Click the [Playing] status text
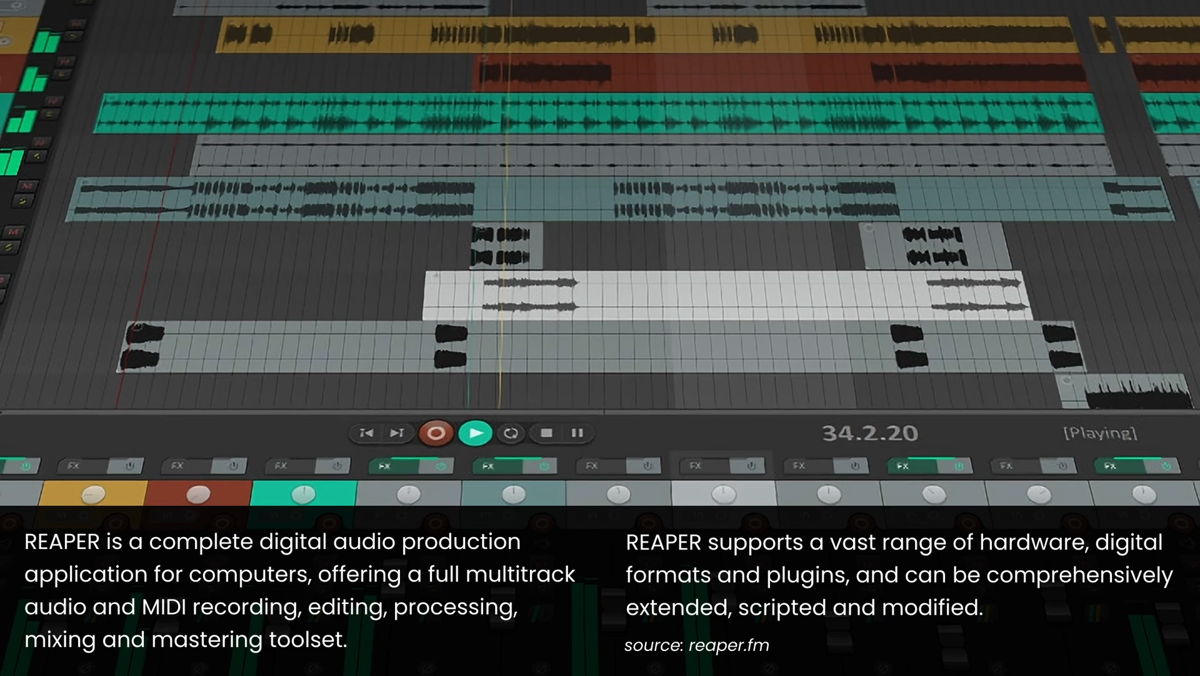 pos(1099,434)
